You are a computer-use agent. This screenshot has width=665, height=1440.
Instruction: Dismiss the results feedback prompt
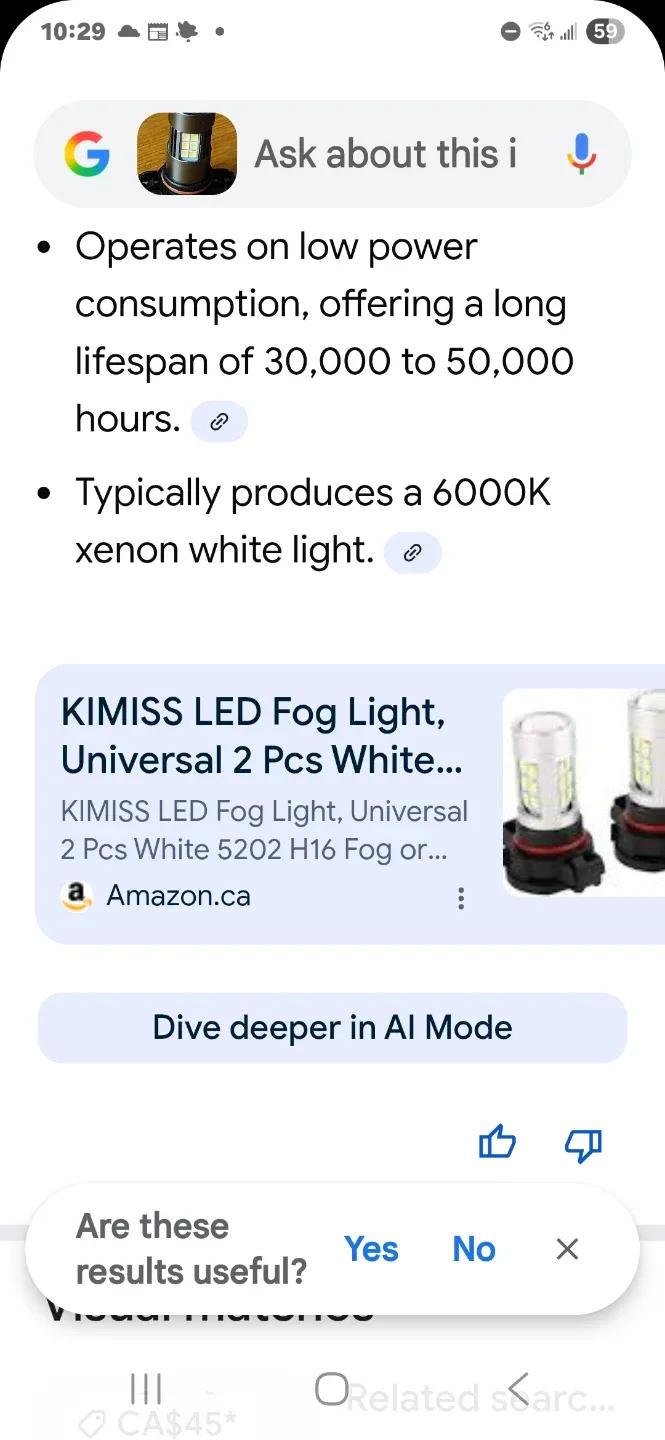click(x=566, y=1249)
